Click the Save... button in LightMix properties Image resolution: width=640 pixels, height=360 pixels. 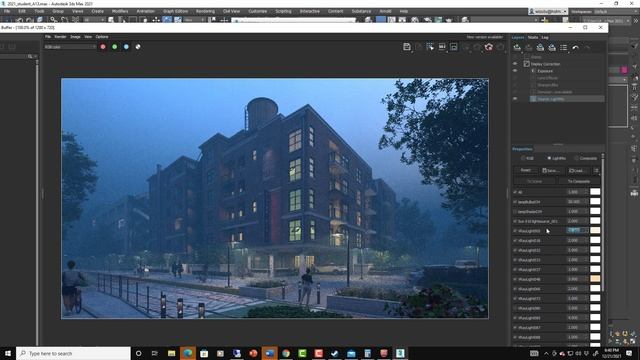551,170
